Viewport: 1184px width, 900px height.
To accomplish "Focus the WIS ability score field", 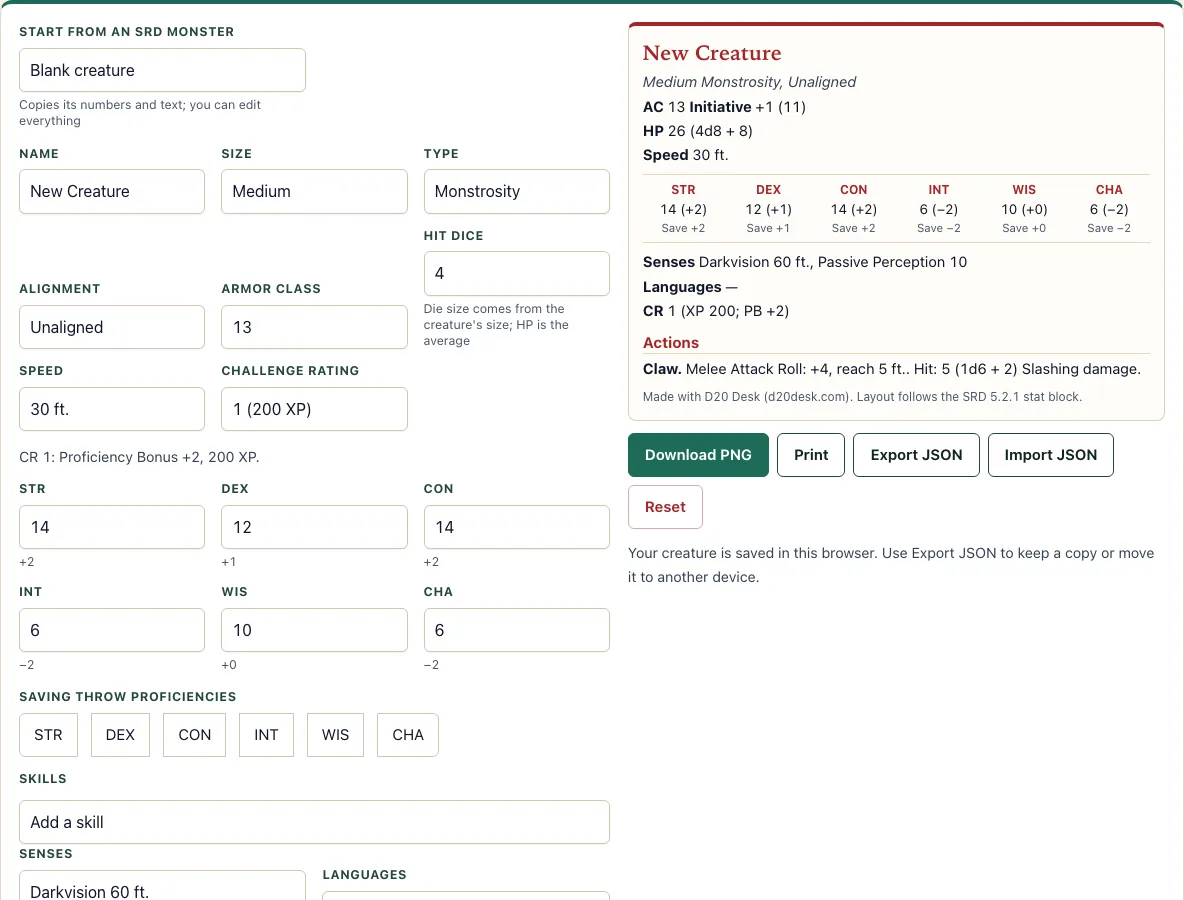I will (314, 630).
